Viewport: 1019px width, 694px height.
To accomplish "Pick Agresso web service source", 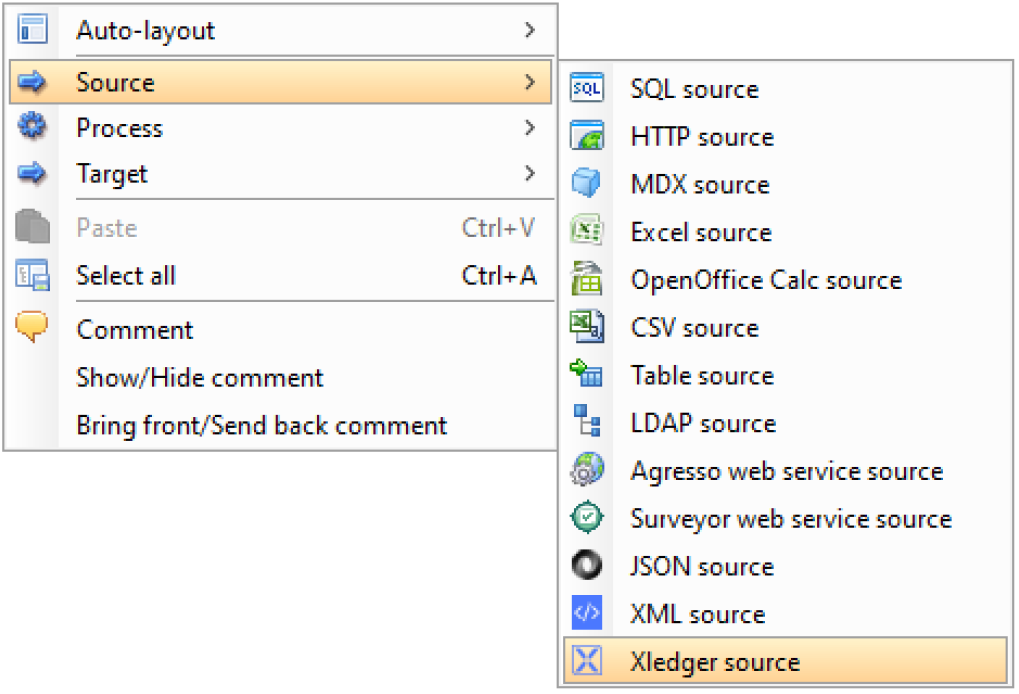I will point(786,471).
